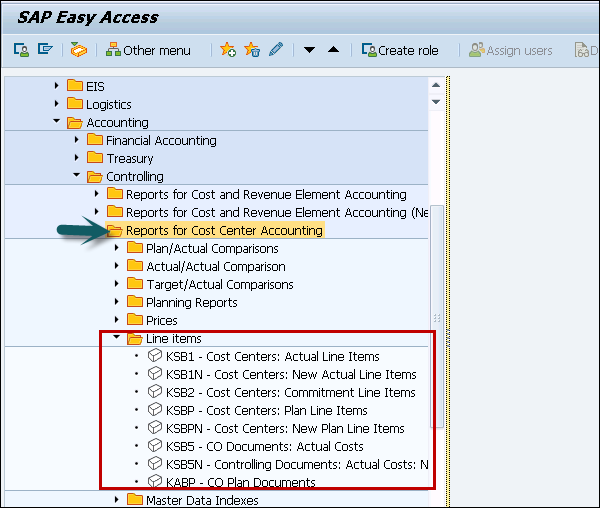Click the Treasury folder icon

[x=95, y=156]
